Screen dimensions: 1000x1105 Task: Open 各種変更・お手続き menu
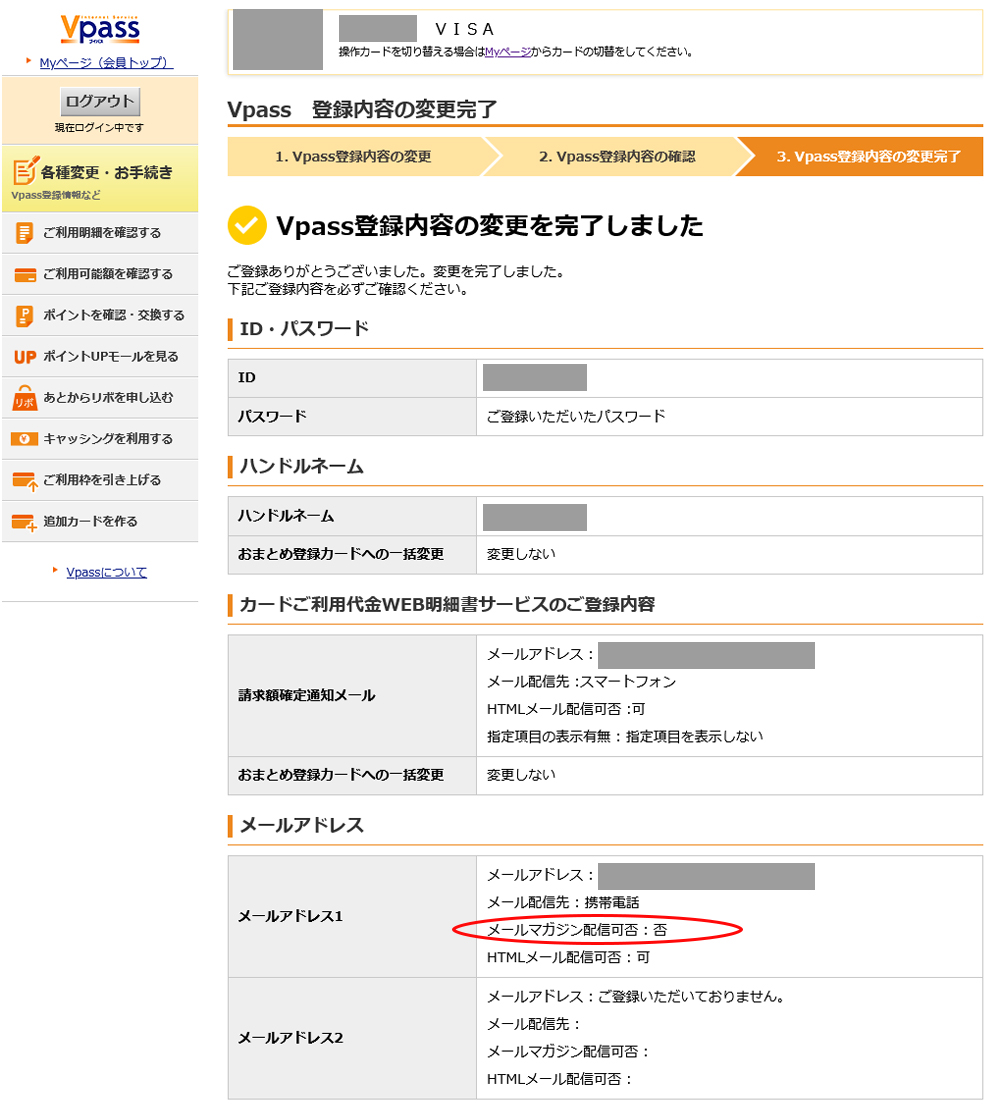pyautogui.click(x=100, y=179)
